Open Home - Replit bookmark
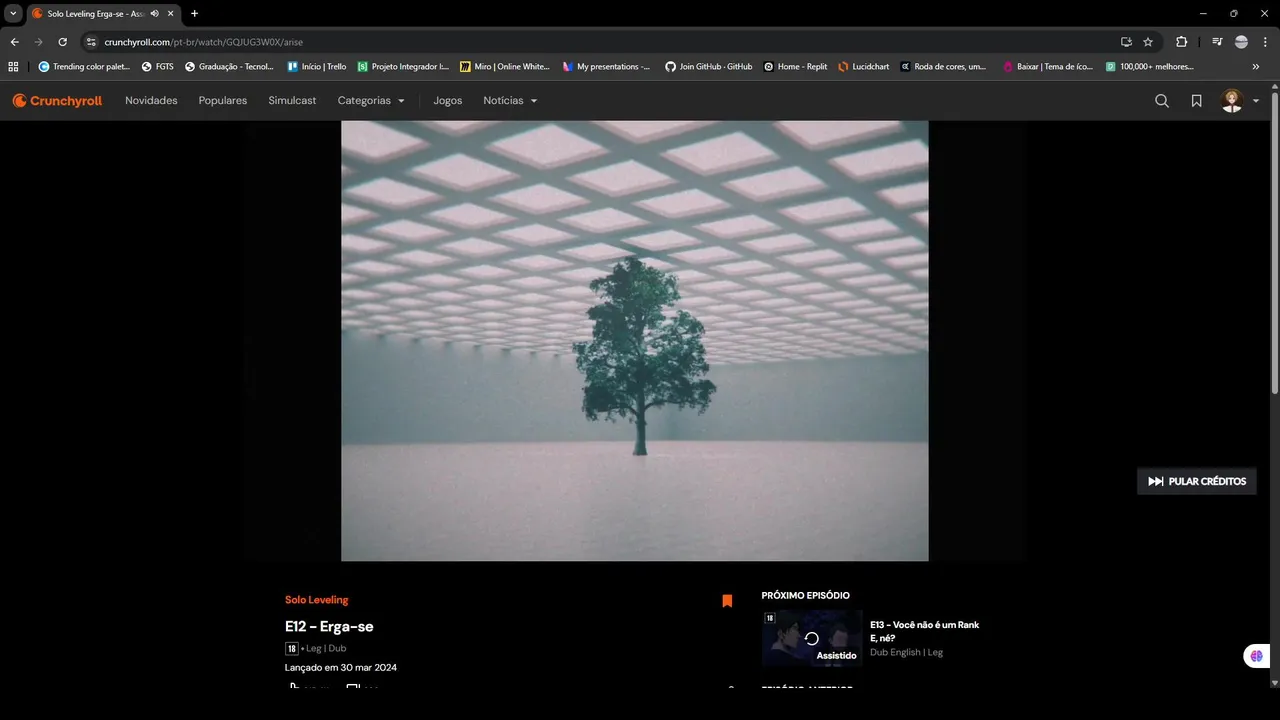Image resolution: width=1280 pixels, height=720 pixels. (x=796, y=66)
